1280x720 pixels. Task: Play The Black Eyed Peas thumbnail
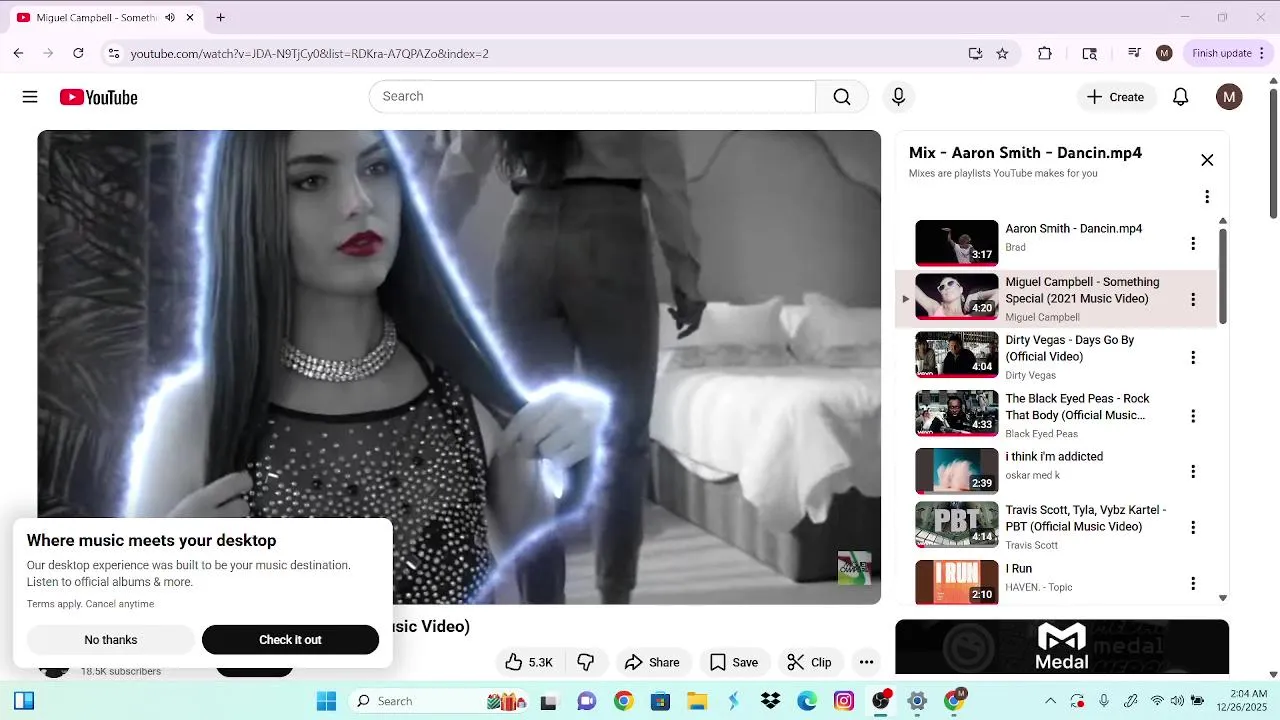(956, 413)
